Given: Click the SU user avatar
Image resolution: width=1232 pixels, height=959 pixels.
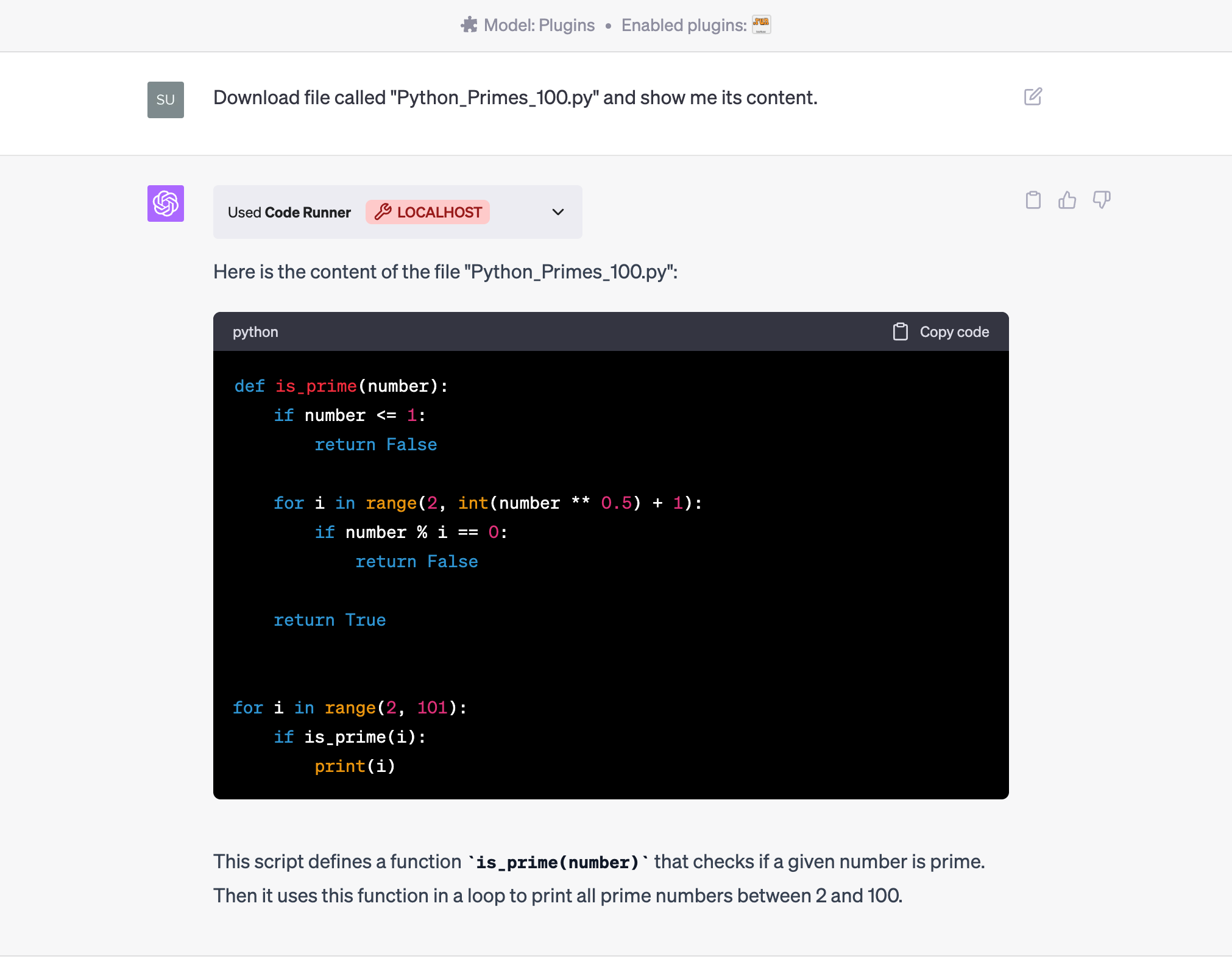Looking at the screenshot, I should click(166, 100).
